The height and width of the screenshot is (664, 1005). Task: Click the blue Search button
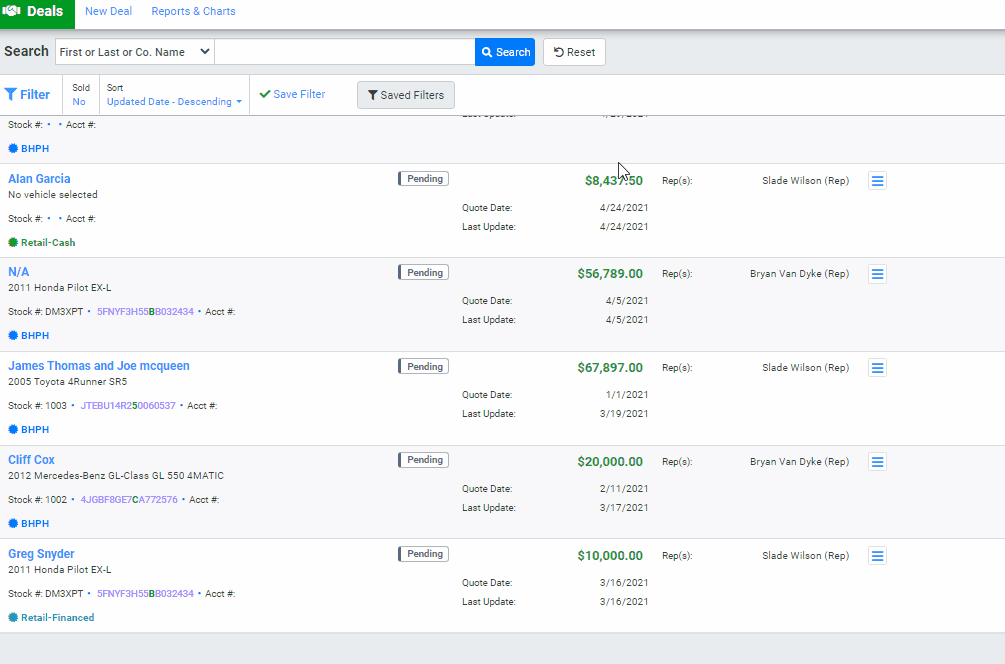pos(505,52)
